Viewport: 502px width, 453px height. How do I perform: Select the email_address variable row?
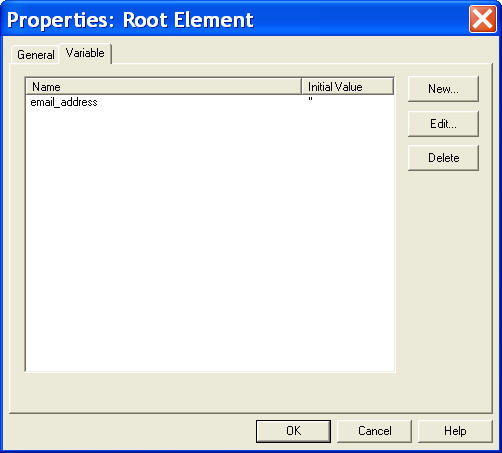[x=210, y=102]
